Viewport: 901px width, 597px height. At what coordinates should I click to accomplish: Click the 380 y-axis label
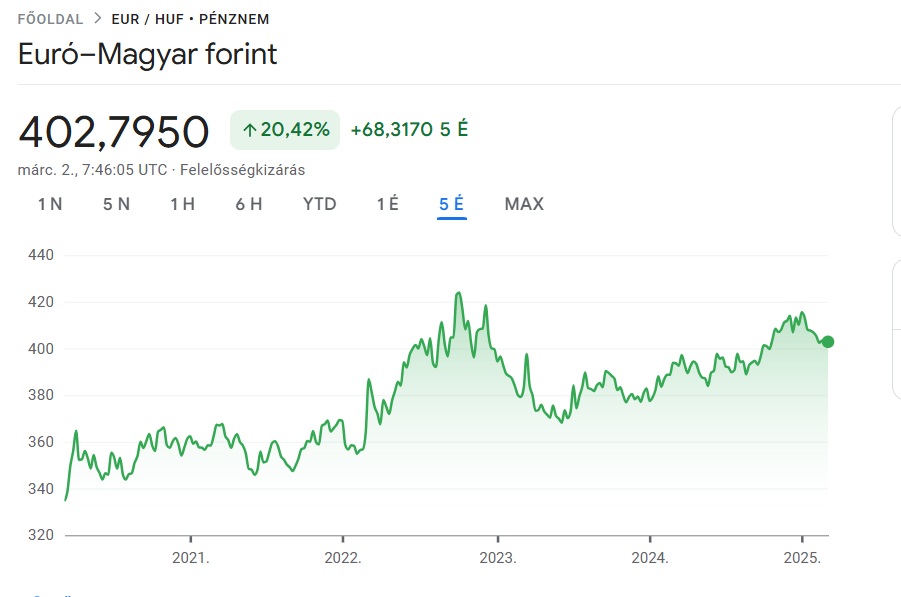pyautogui.click(x=41, y=395)
